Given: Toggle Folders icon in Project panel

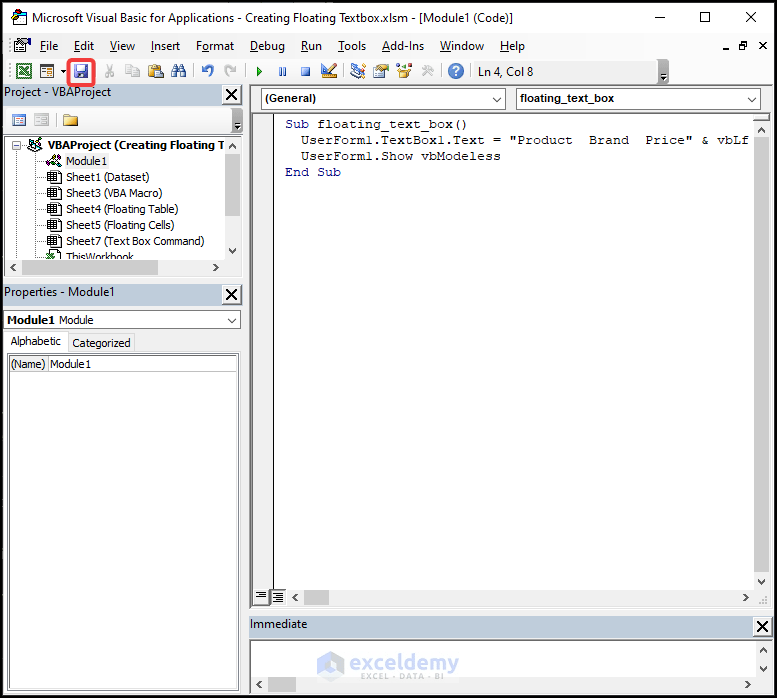Looking at the screenshot, I should click(70, 120).
